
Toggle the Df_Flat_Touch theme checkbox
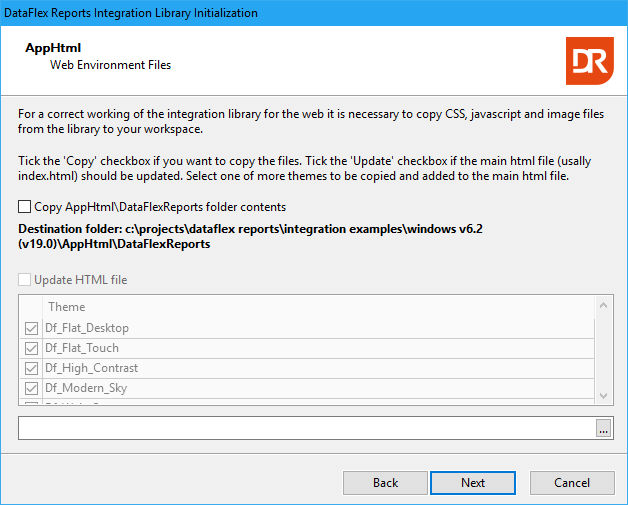click(31, 348)
